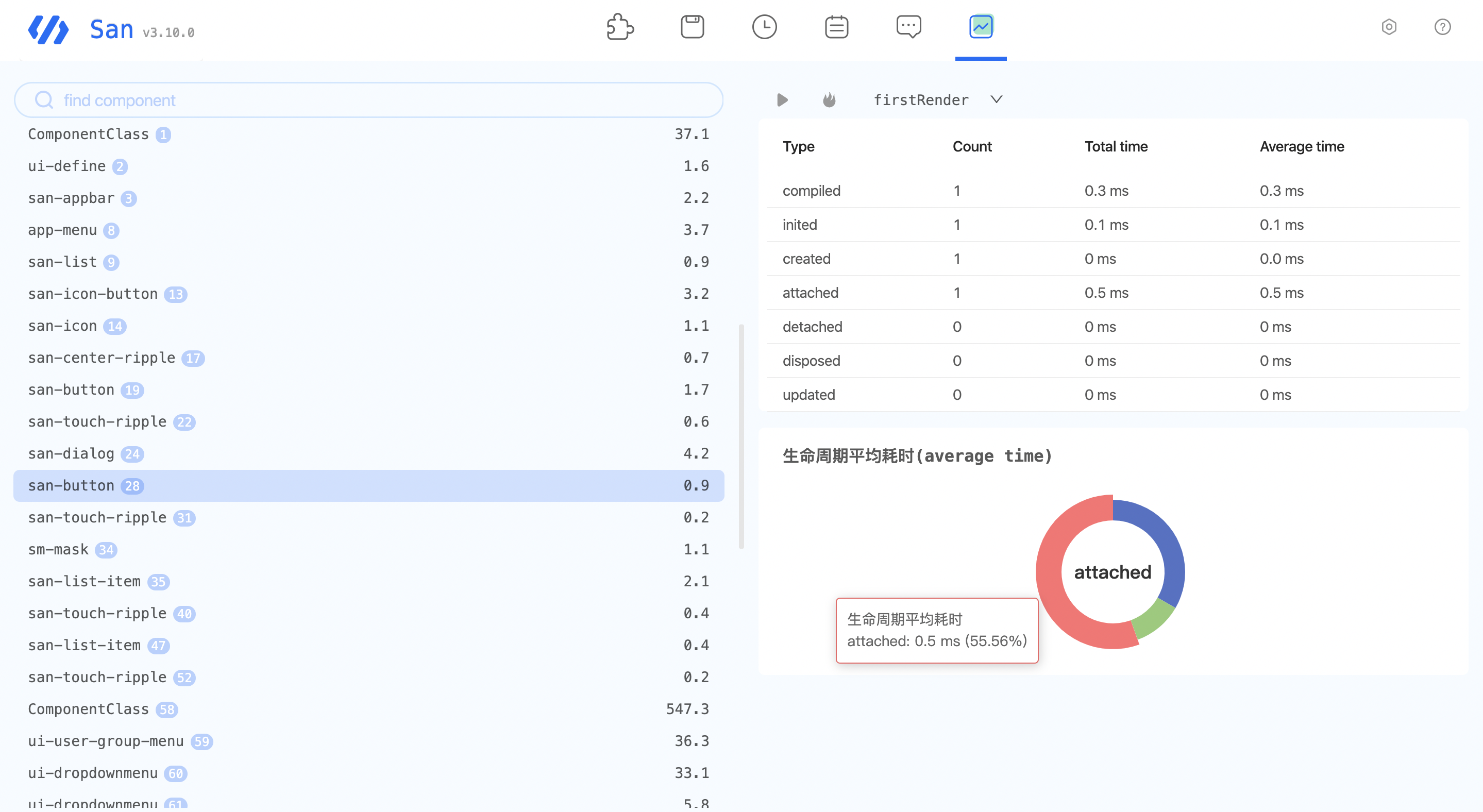Viewport: 1483px width, 812px height.
Task: Open the message chat bubble icon tab
Action: click(x=908, y=27)
